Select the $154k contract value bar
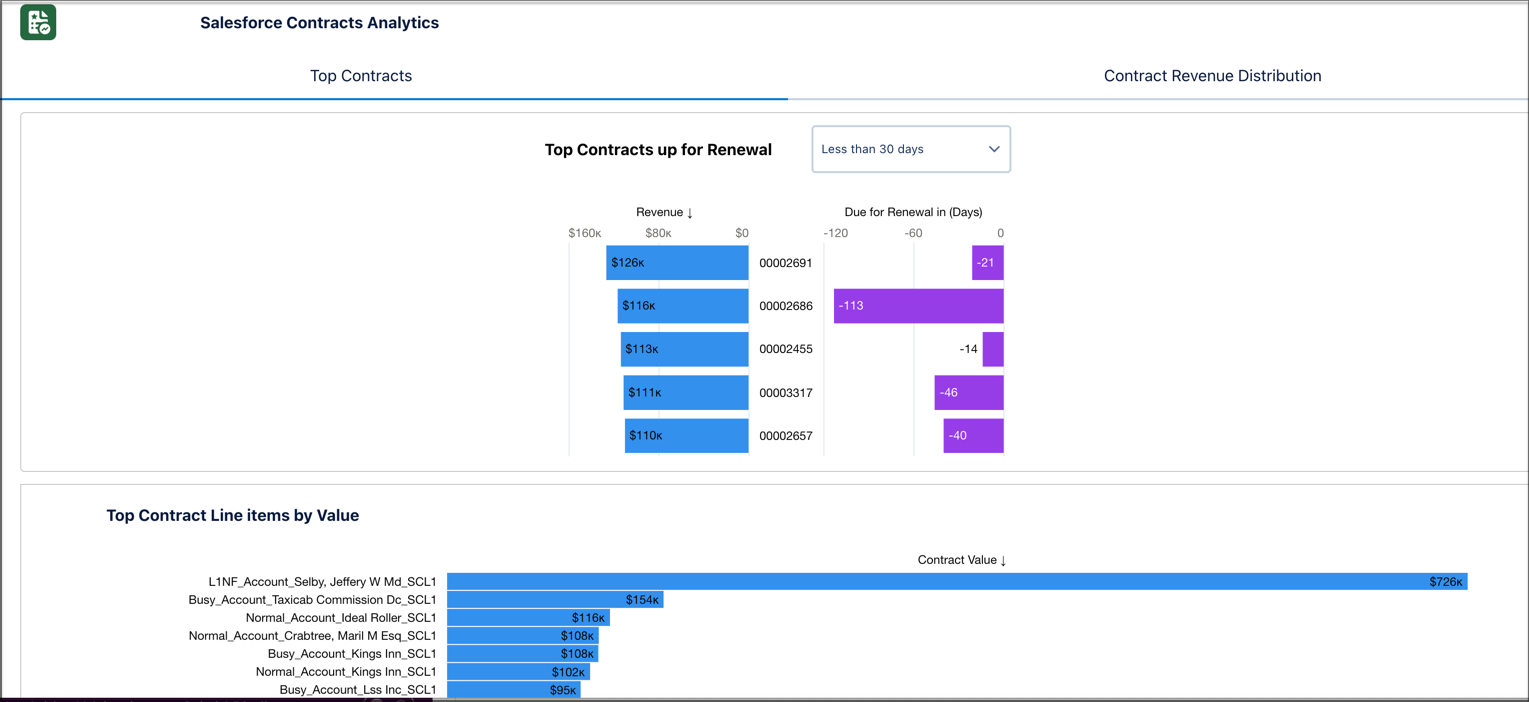 tap(555, 600)
